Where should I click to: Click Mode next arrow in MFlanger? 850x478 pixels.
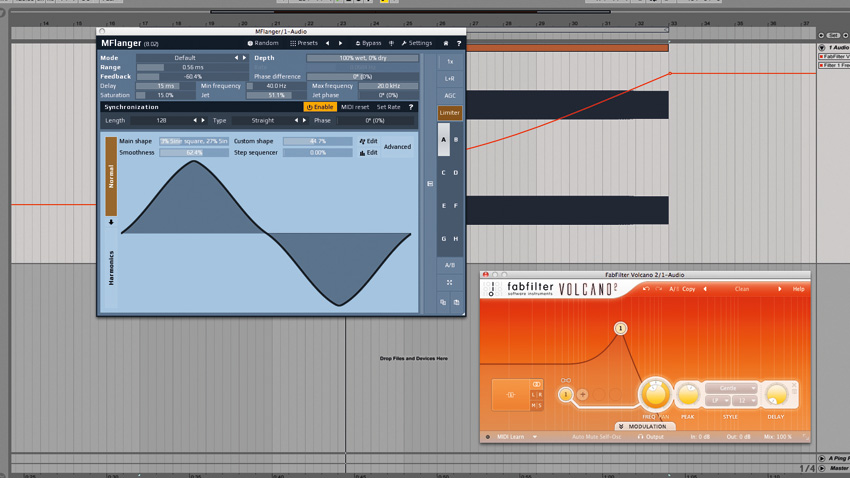pyautogui.click(x=244, y=57)
